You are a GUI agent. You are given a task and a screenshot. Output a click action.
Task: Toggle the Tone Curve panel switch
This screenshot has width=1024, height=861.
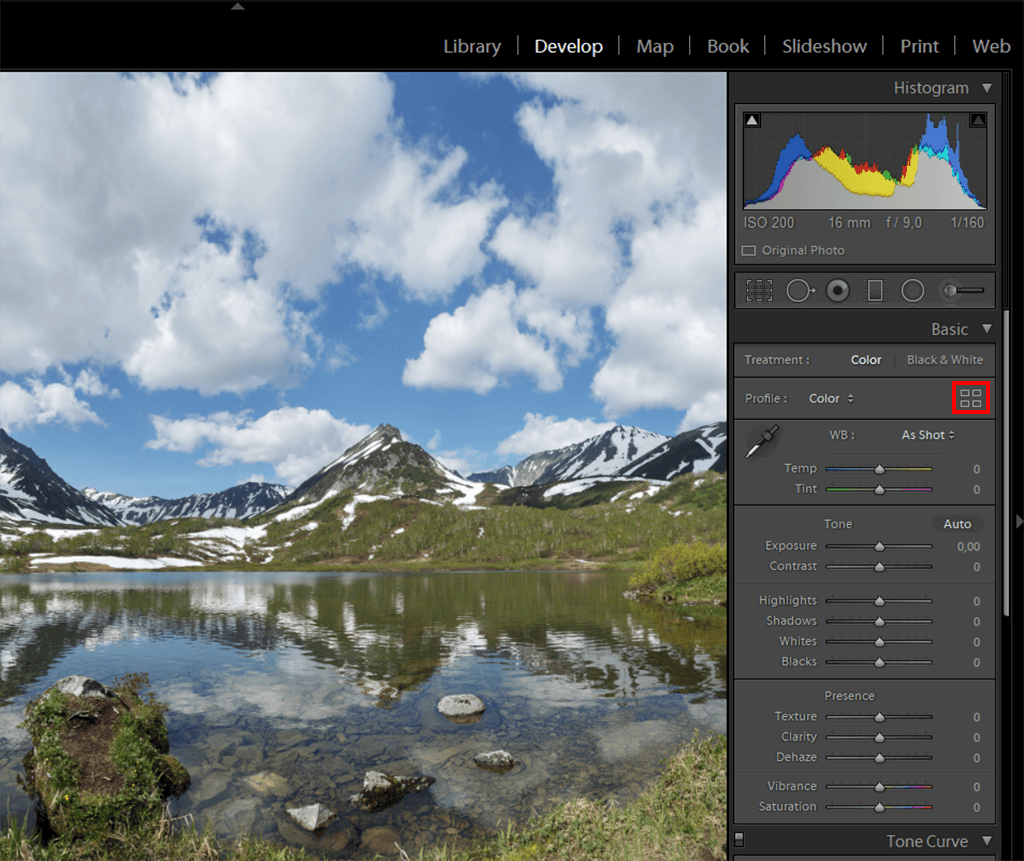pos(739,839)
